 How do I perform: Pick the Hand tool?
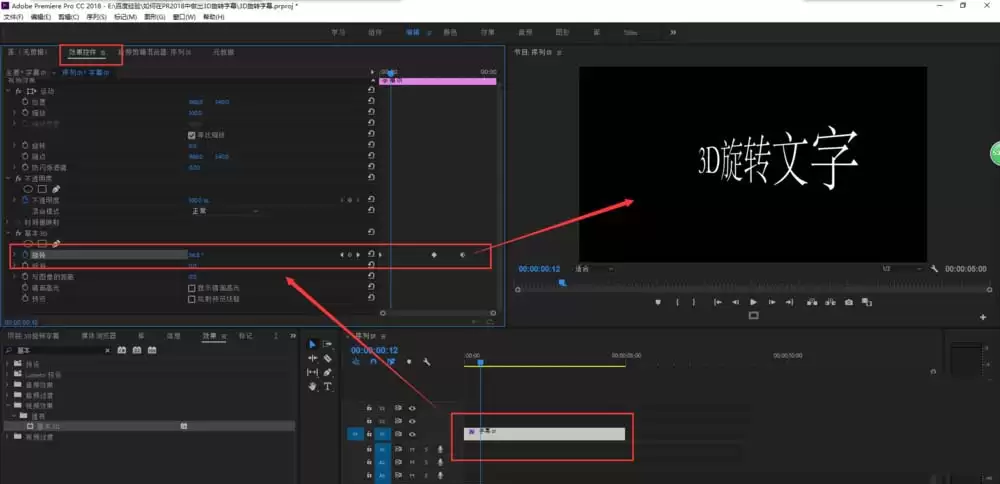(x=312, y=386)
